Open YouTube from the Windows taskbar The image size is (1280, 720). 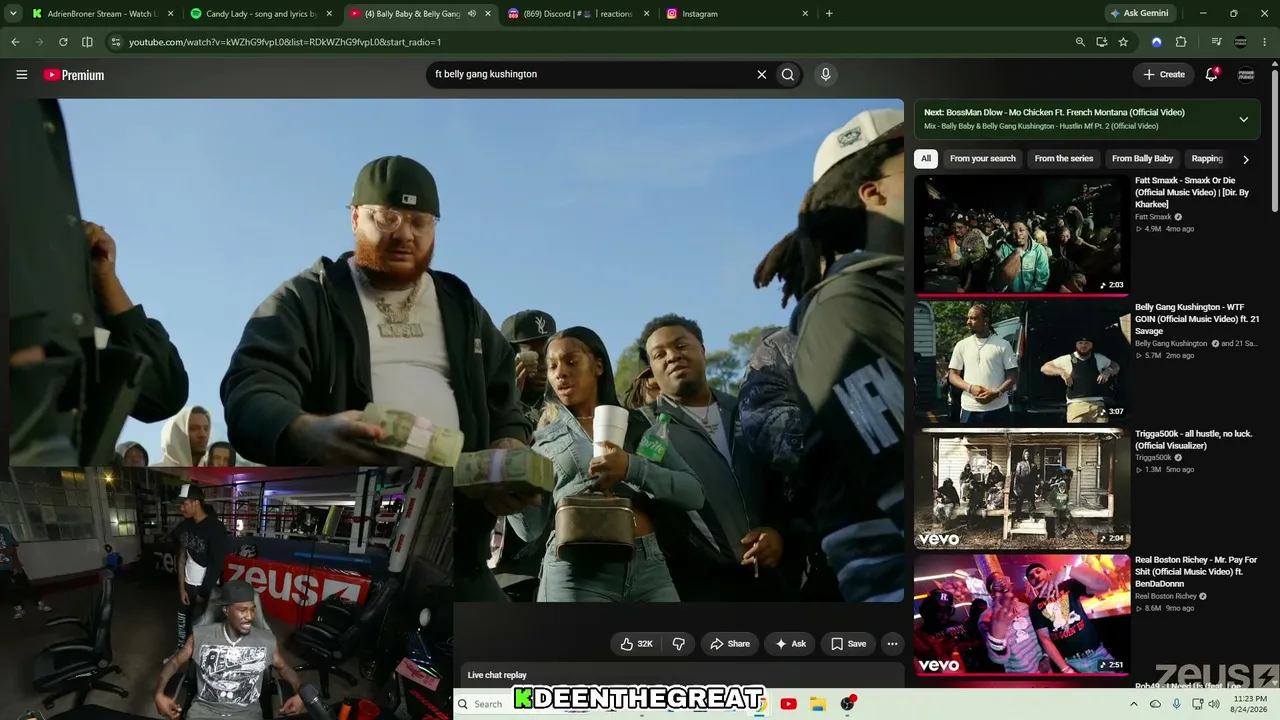point(788,704)
